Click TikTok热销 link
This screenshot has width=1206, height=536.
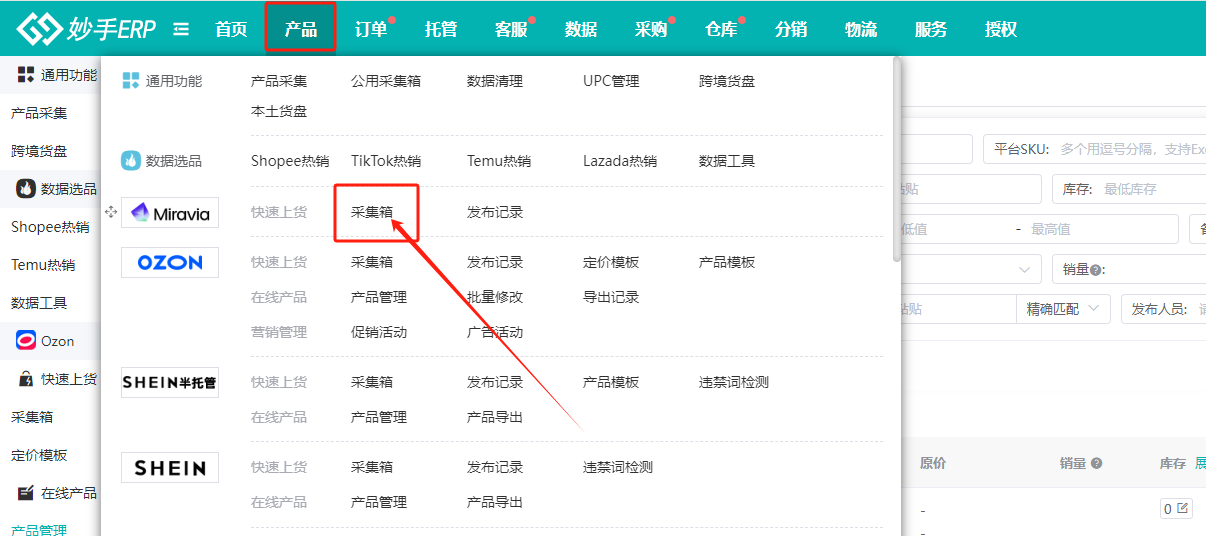point(386,161)
